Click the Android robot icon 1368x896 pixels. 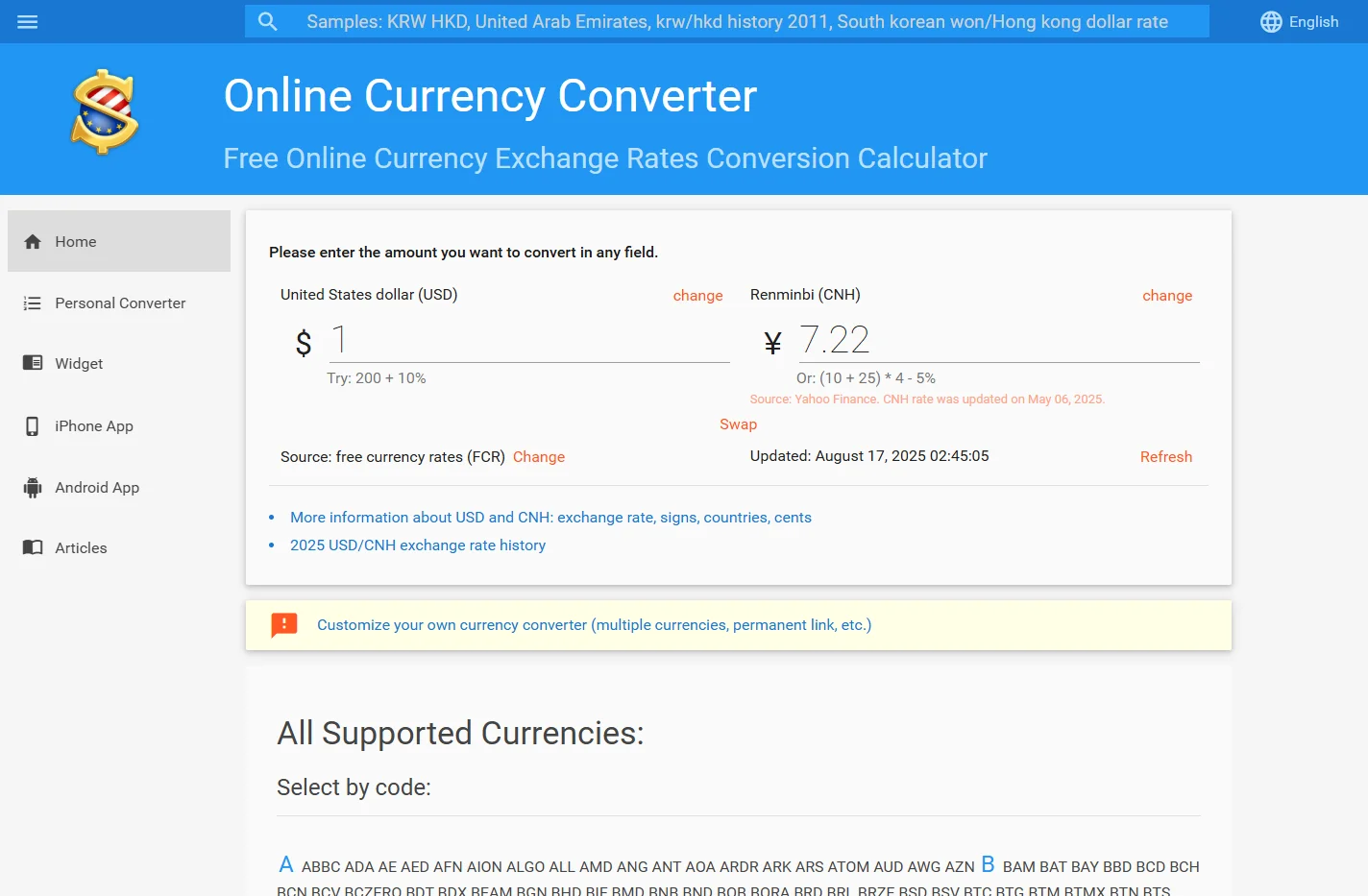click(33, 488)
